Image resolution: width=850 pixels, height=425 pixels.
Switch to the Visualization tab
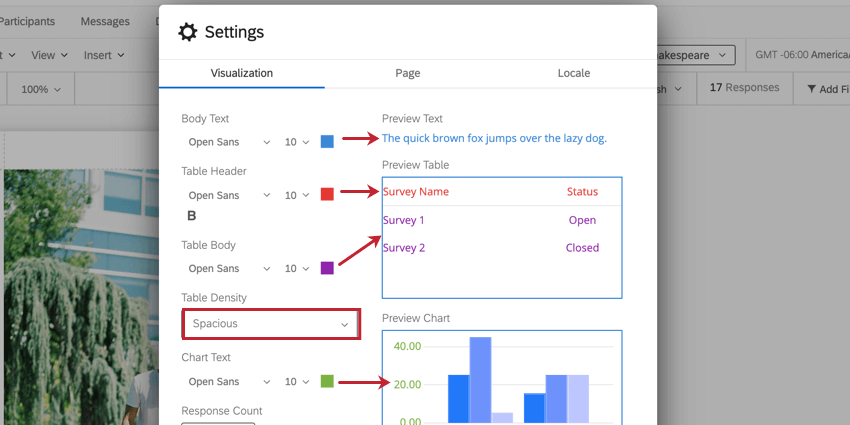(242, 73)
